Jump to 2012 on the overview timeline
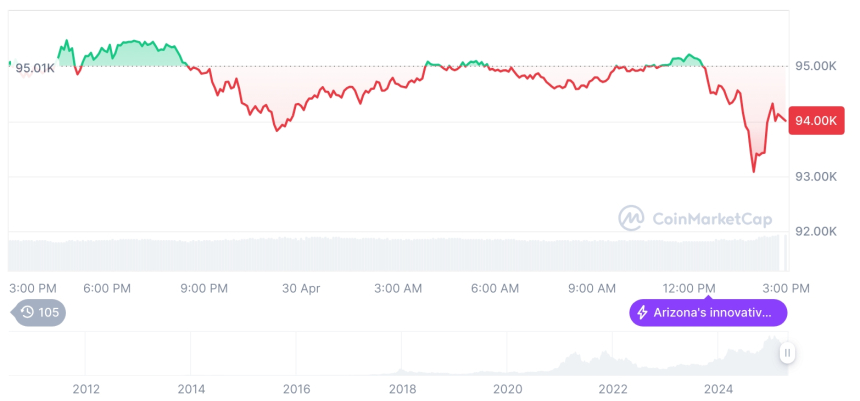The width and height of the screenshot is (860, 401). (x=86, y=389)
